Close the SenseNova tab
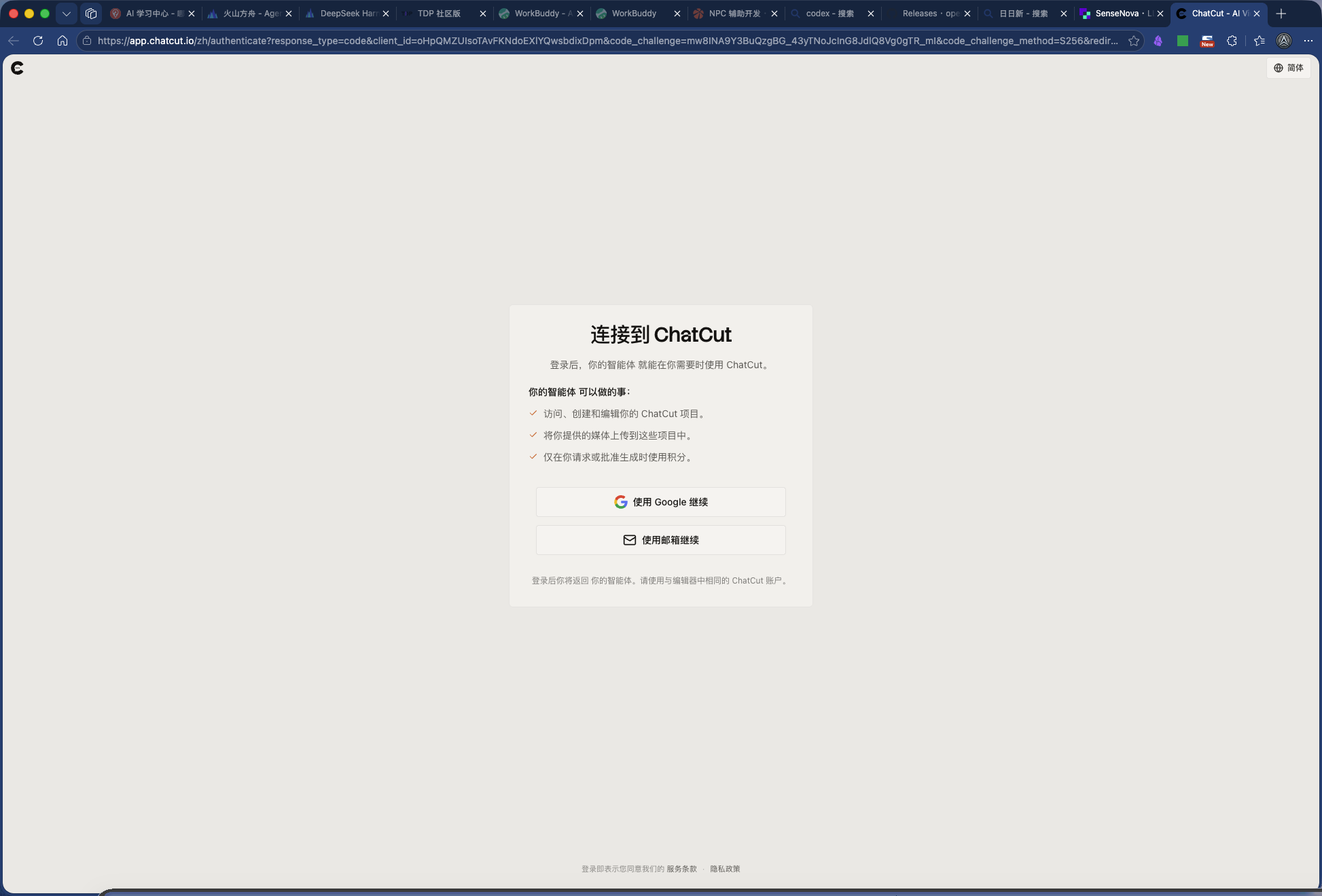1322x896 pixels. point(1160,14)
